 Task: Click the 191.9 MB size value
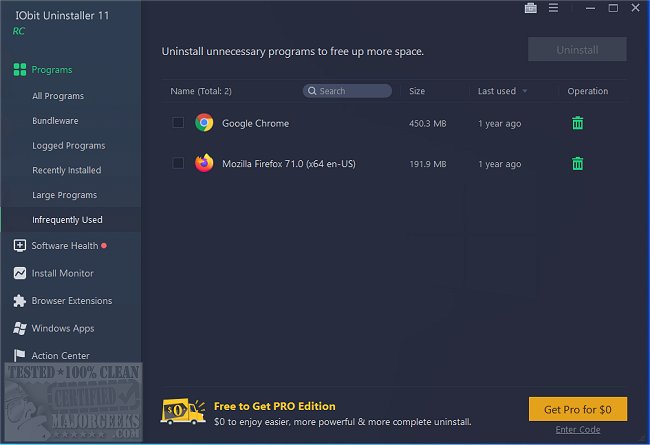click(x=427, y=164)
